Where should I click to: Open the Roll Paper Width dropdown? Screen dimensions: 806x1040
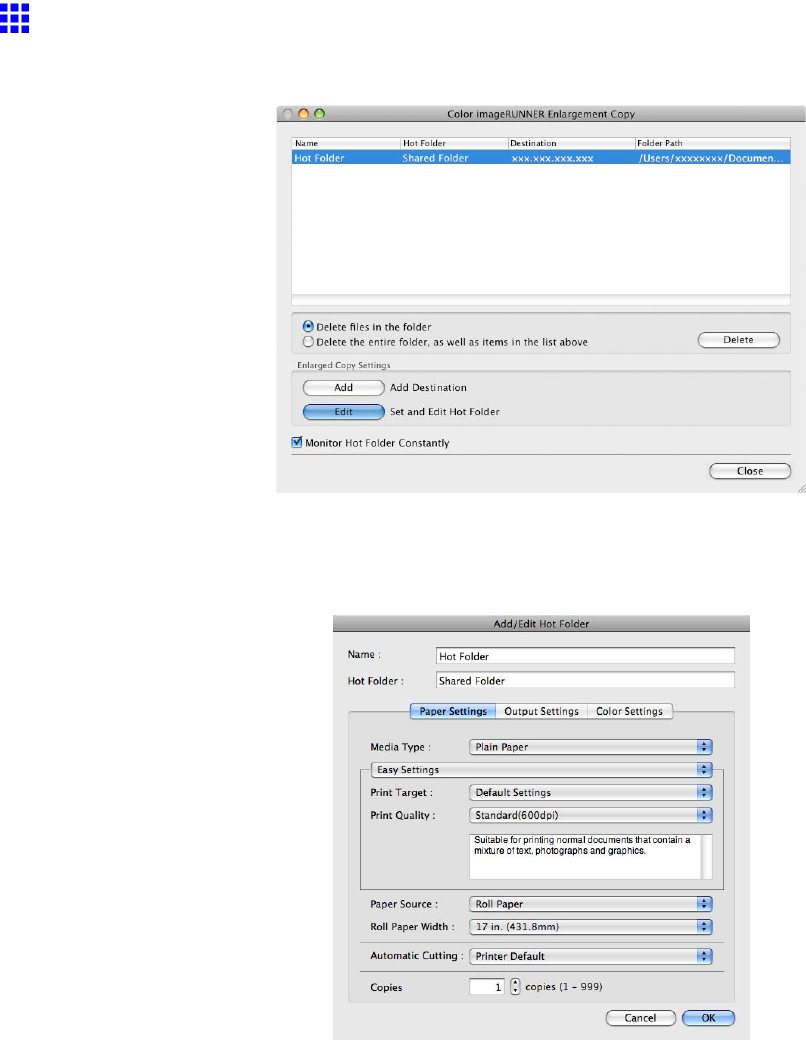click(590, 927)
